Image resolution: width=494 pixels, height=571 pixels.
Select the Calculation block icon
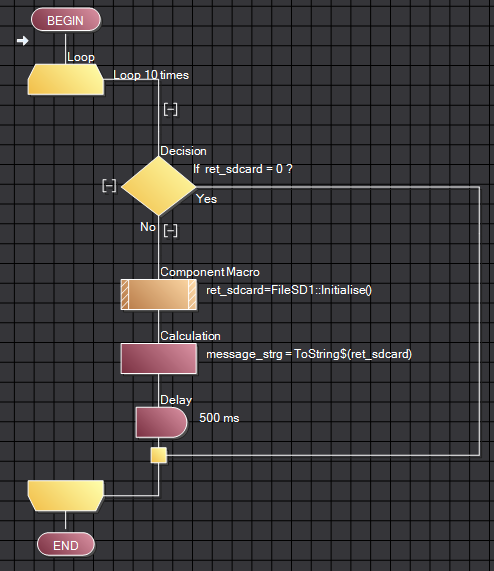point(159,358)
